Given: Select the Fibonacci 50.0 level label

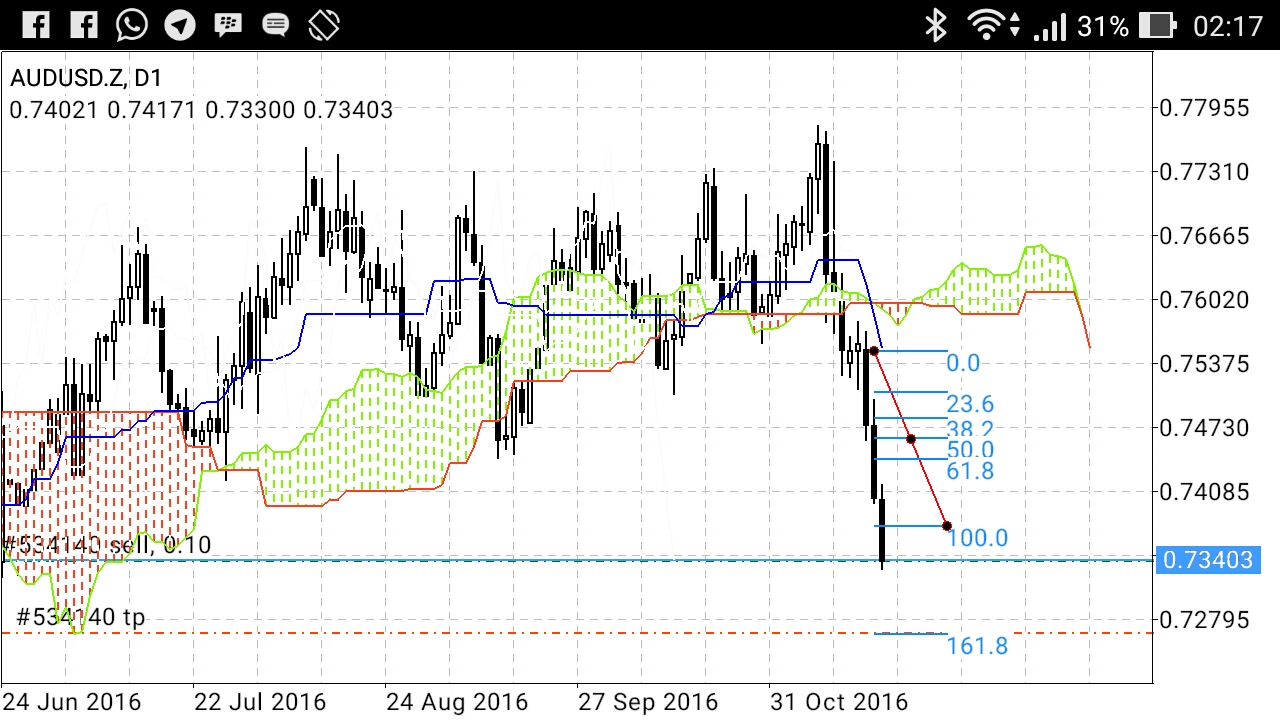Looking at the screenshot, I should coord(970,450).
